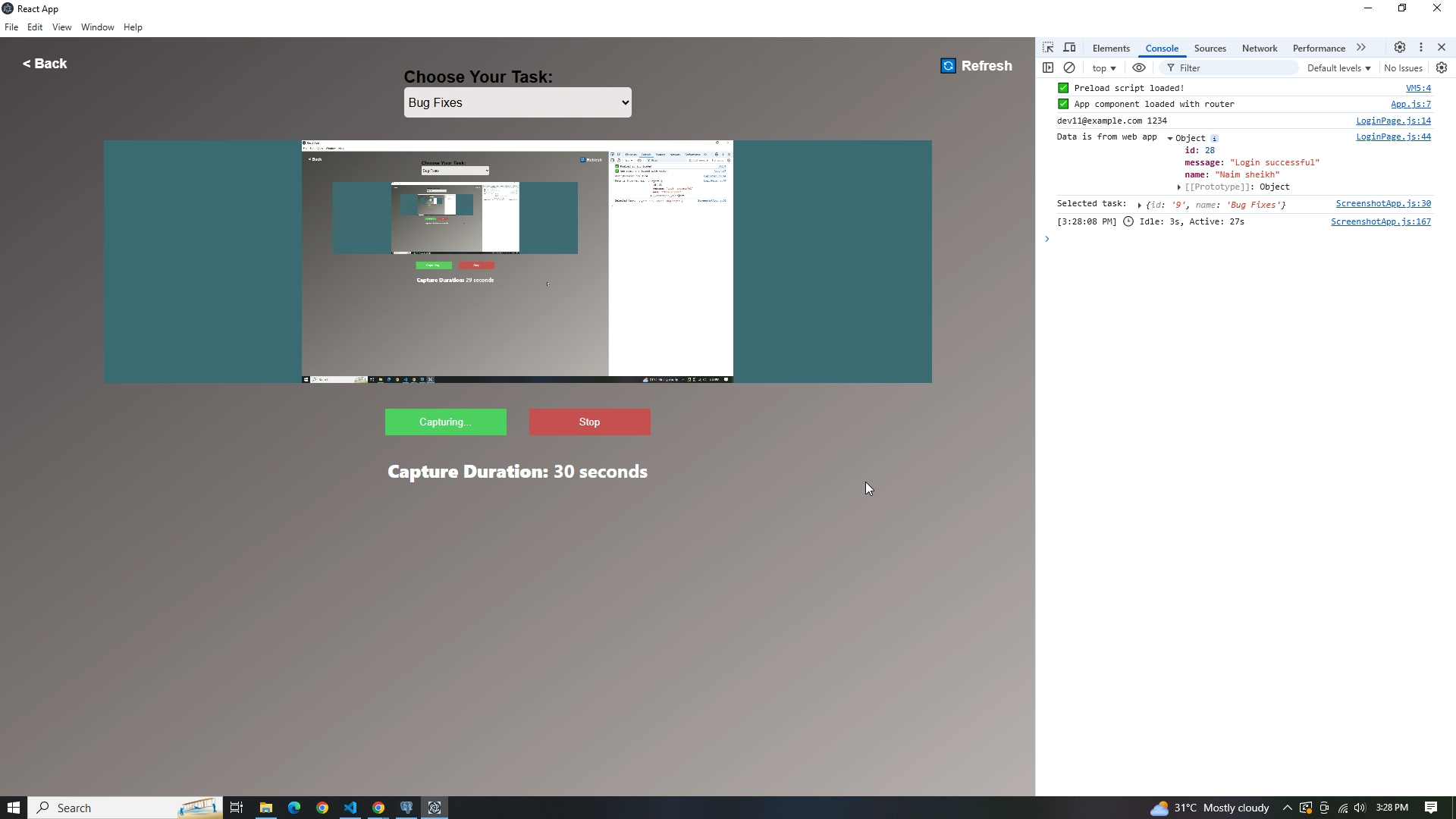Open the DevTools three-dot customize menu
1456x819 pixels.
click(x=1421, y=48)
